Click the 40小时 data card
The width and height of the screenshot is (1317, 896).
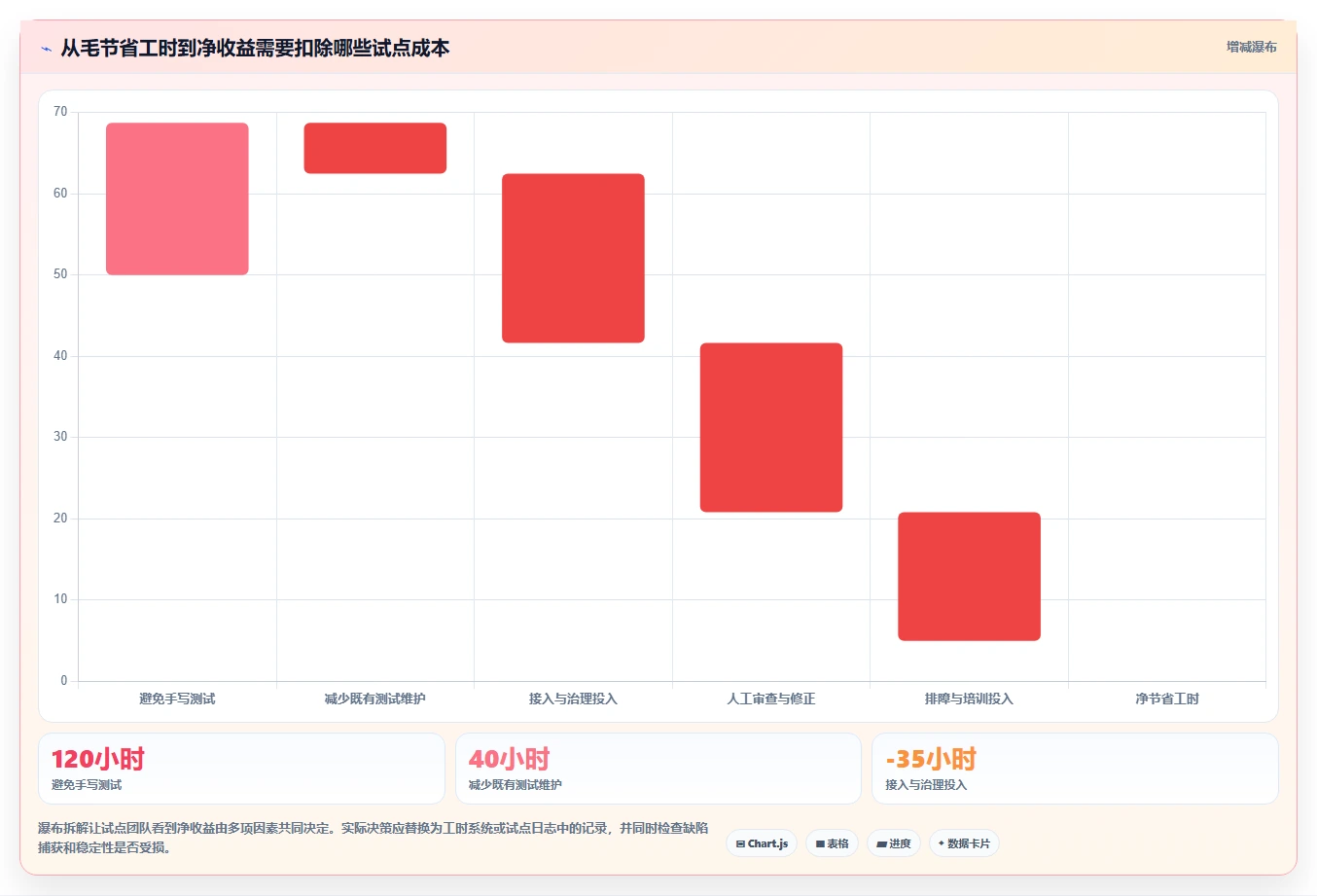pyautogui.click(x=658, y=769)
